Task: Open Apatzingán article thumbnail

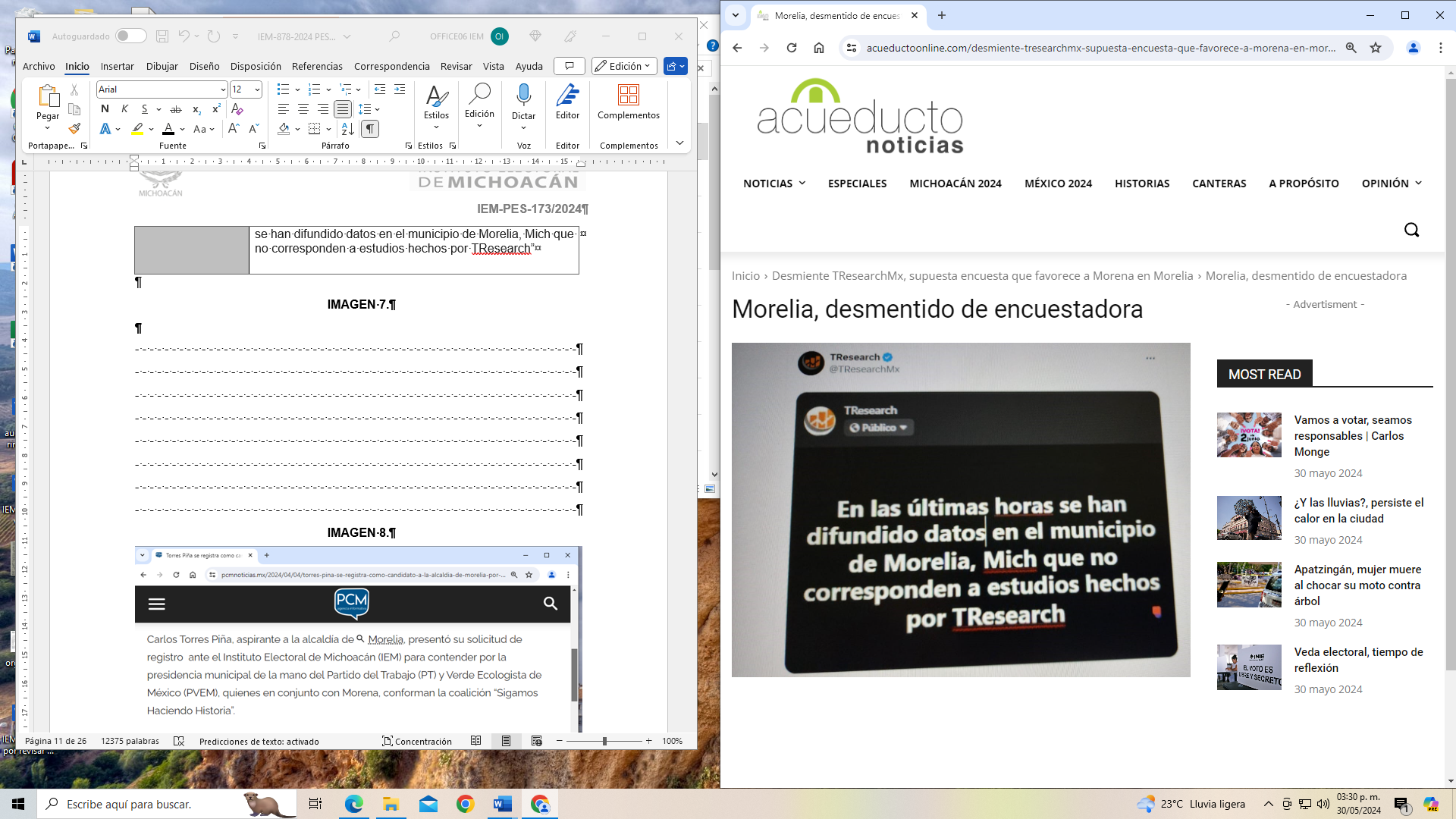Action: tap(1249, 585)
